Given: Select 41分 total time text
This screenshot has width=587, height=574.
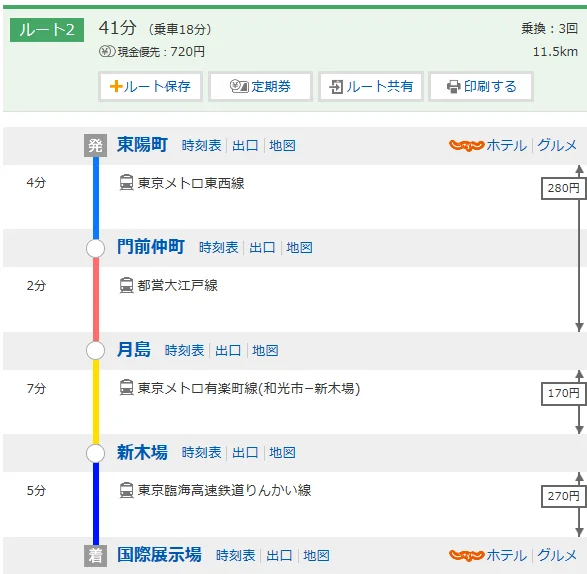Looking at the screenshot, I should 117,28.
